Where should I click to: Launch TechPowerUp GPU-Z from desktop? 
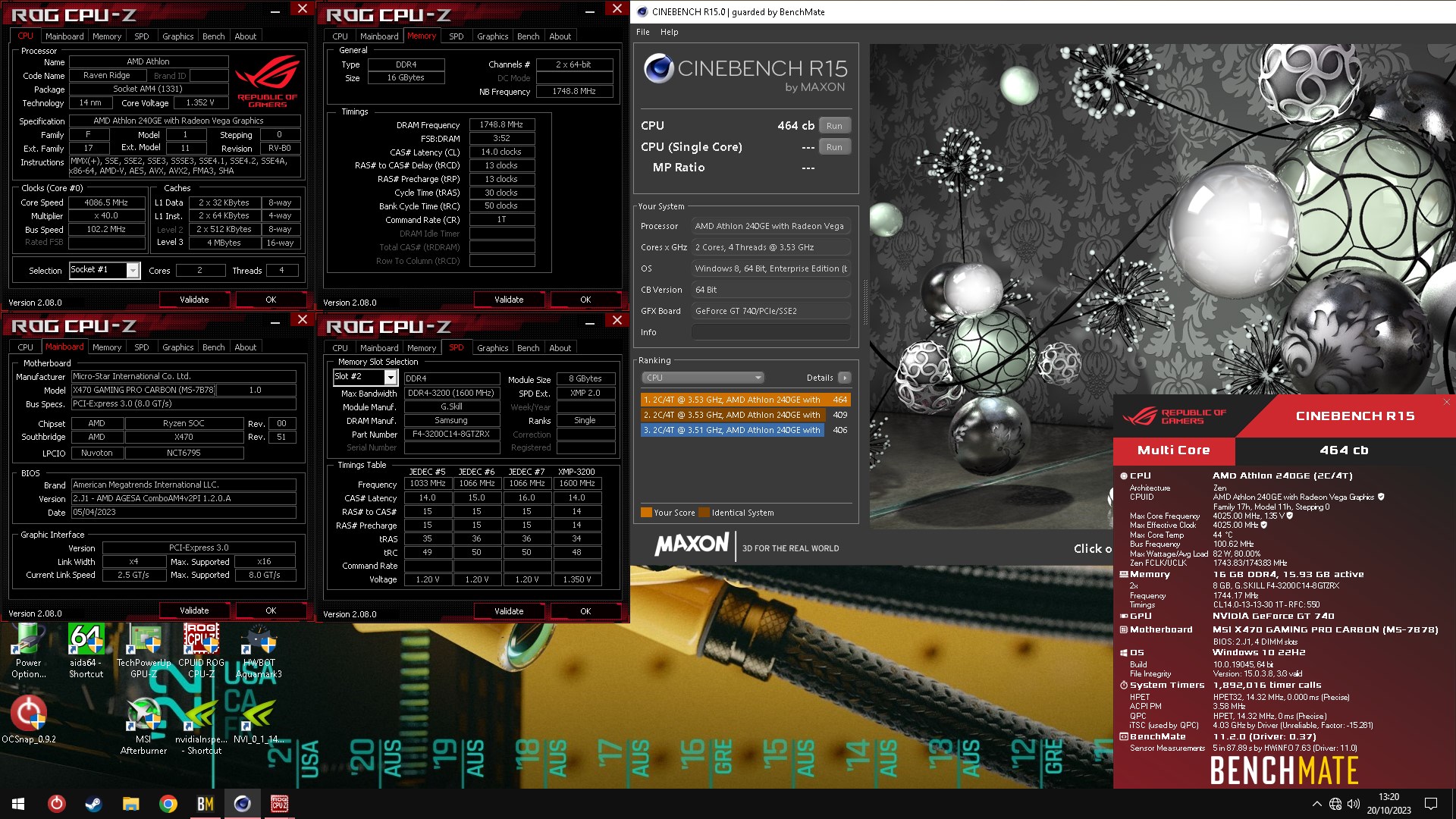point(144,651)
